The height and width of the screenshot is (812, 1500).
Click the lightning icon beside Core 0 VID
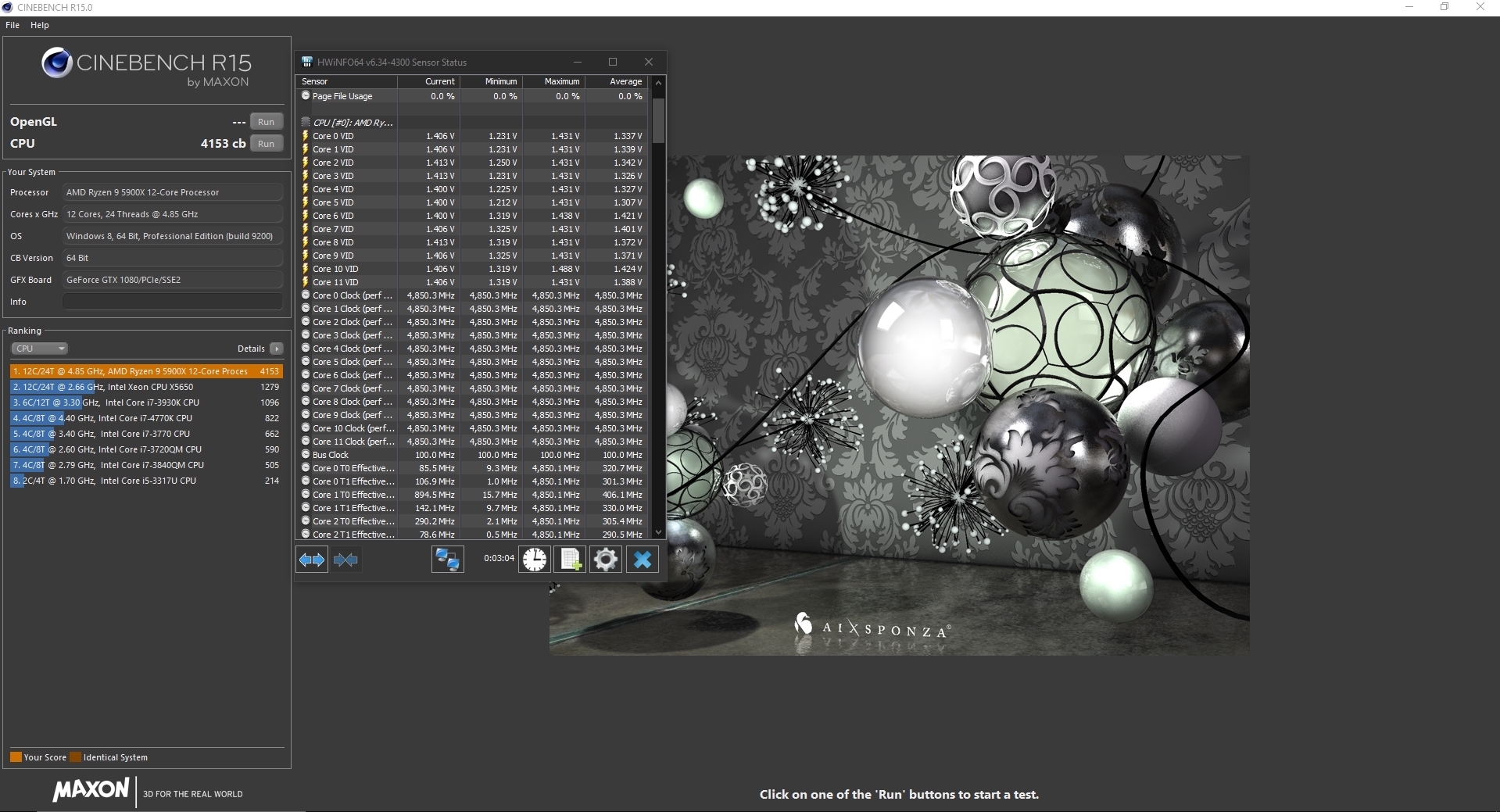click(x=306, y=136)
